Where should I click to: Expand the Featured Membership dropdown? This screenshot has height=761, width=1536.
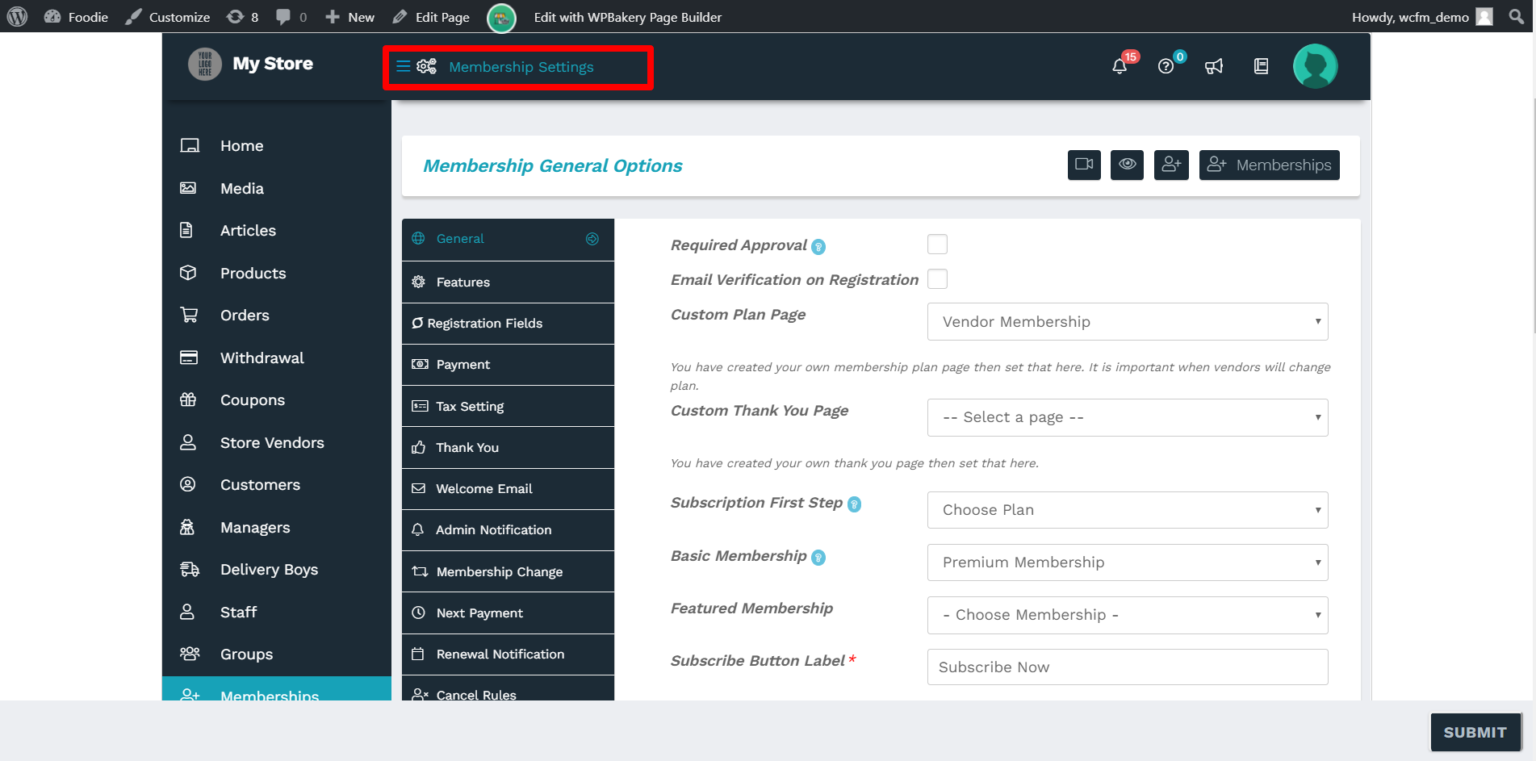tap(1127, 615)
